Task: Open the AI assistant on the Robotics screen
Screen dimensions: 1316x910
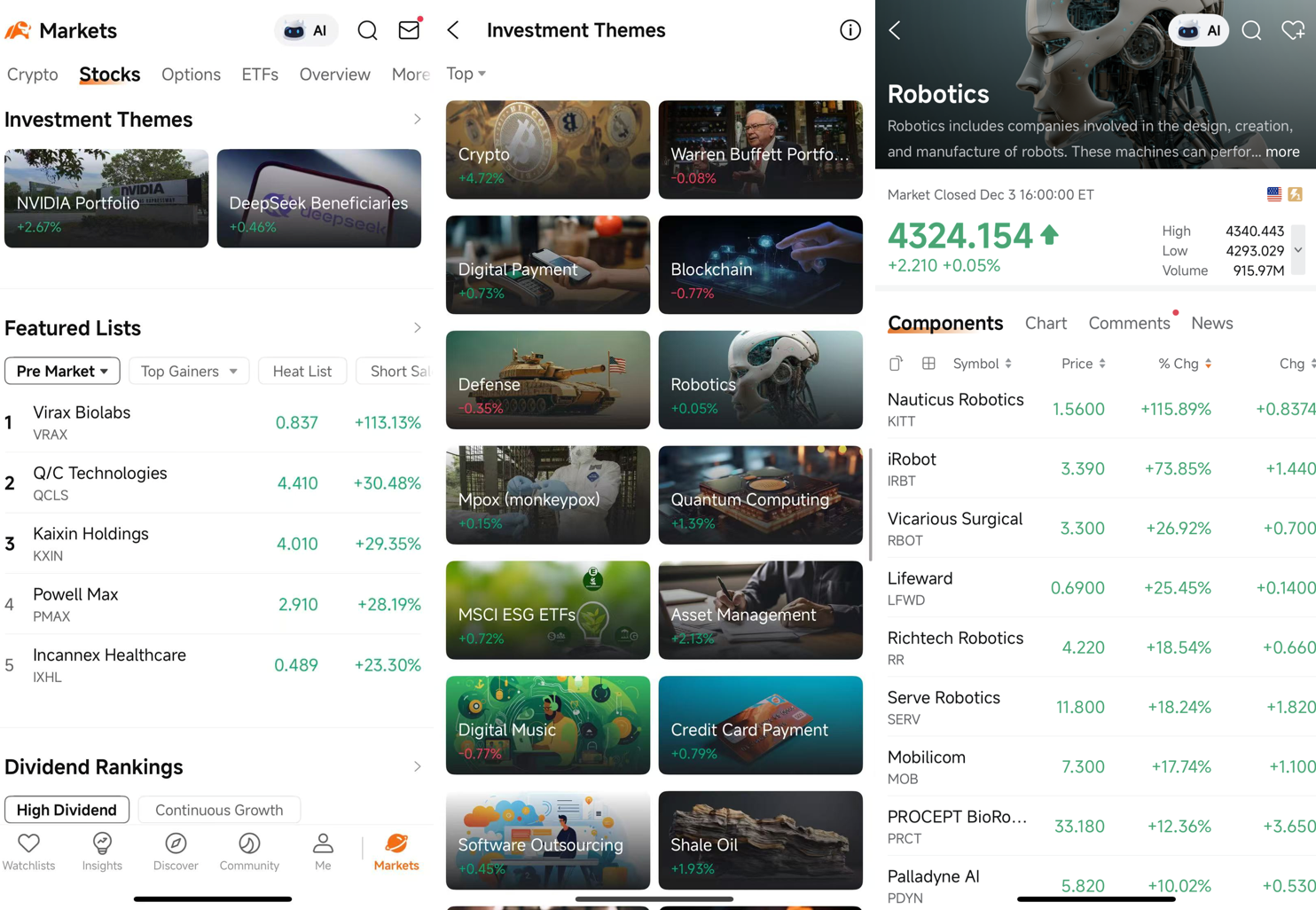Action: (1199, 30)
